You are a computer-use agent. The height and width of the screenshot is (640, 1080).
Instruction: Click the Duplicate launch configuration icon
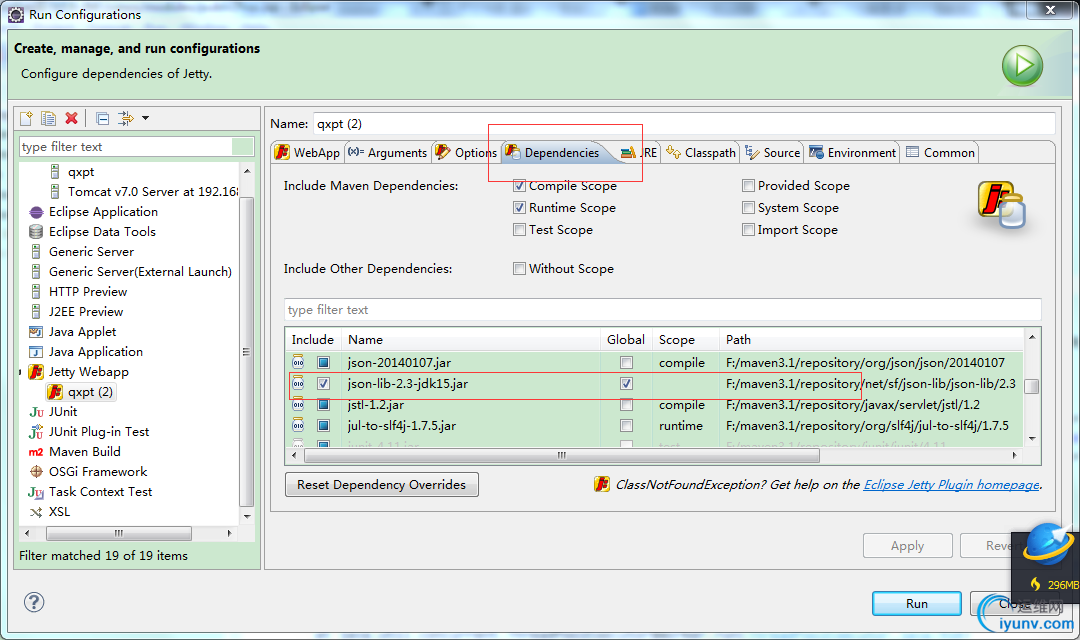point(48,118)
